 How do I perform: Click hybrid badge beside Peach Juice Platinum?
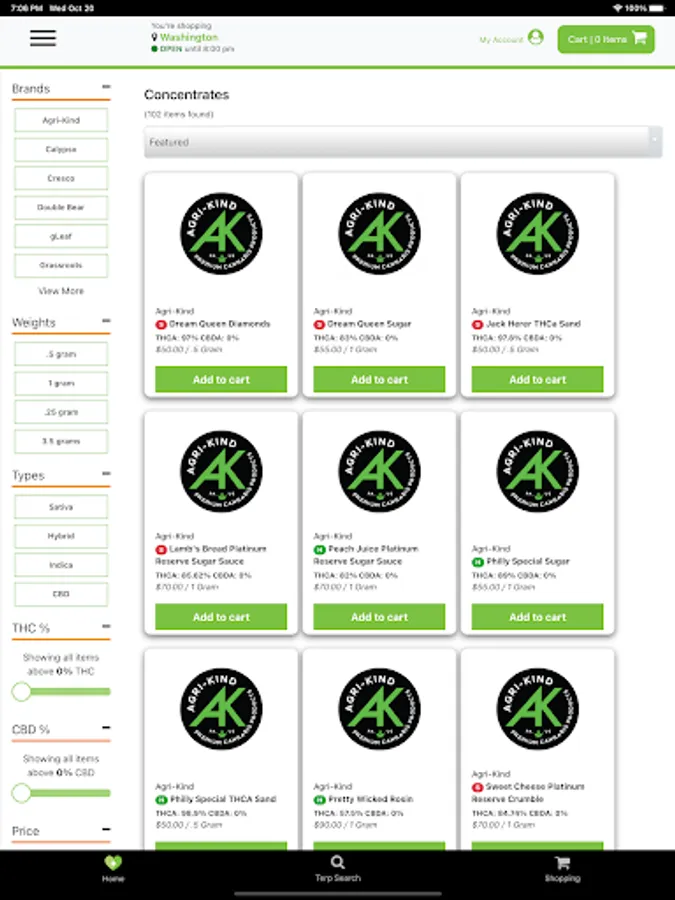[x=319, y=549]
